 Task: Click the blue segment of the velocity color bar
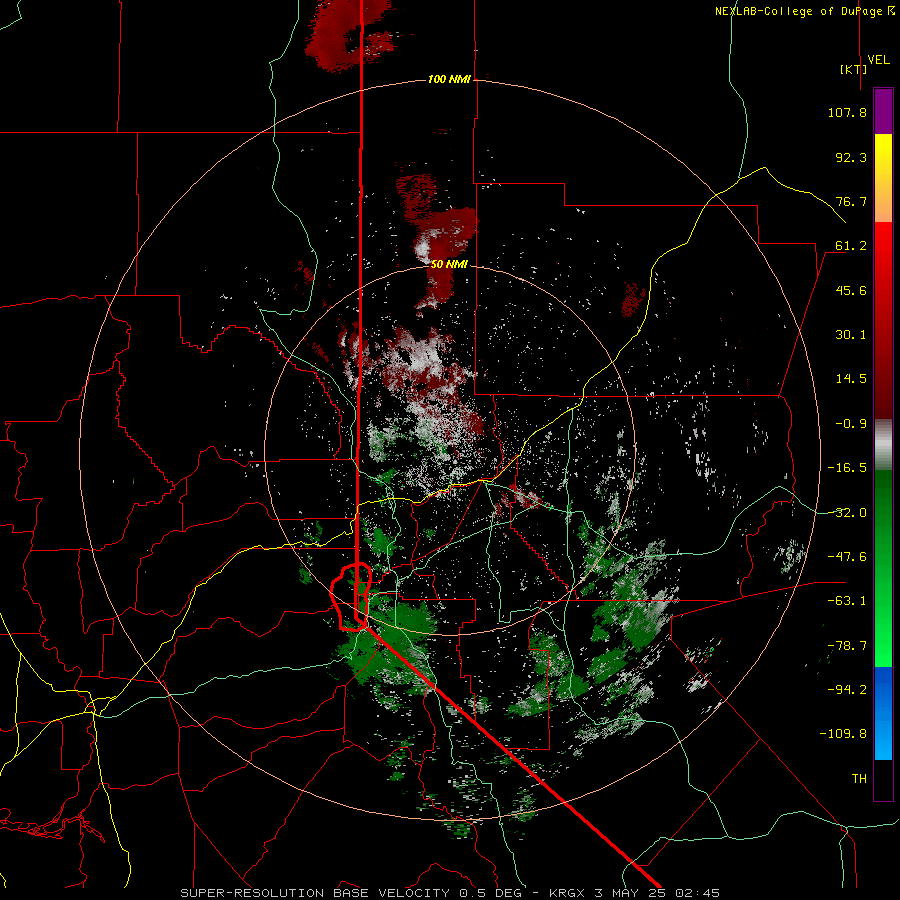883,713
